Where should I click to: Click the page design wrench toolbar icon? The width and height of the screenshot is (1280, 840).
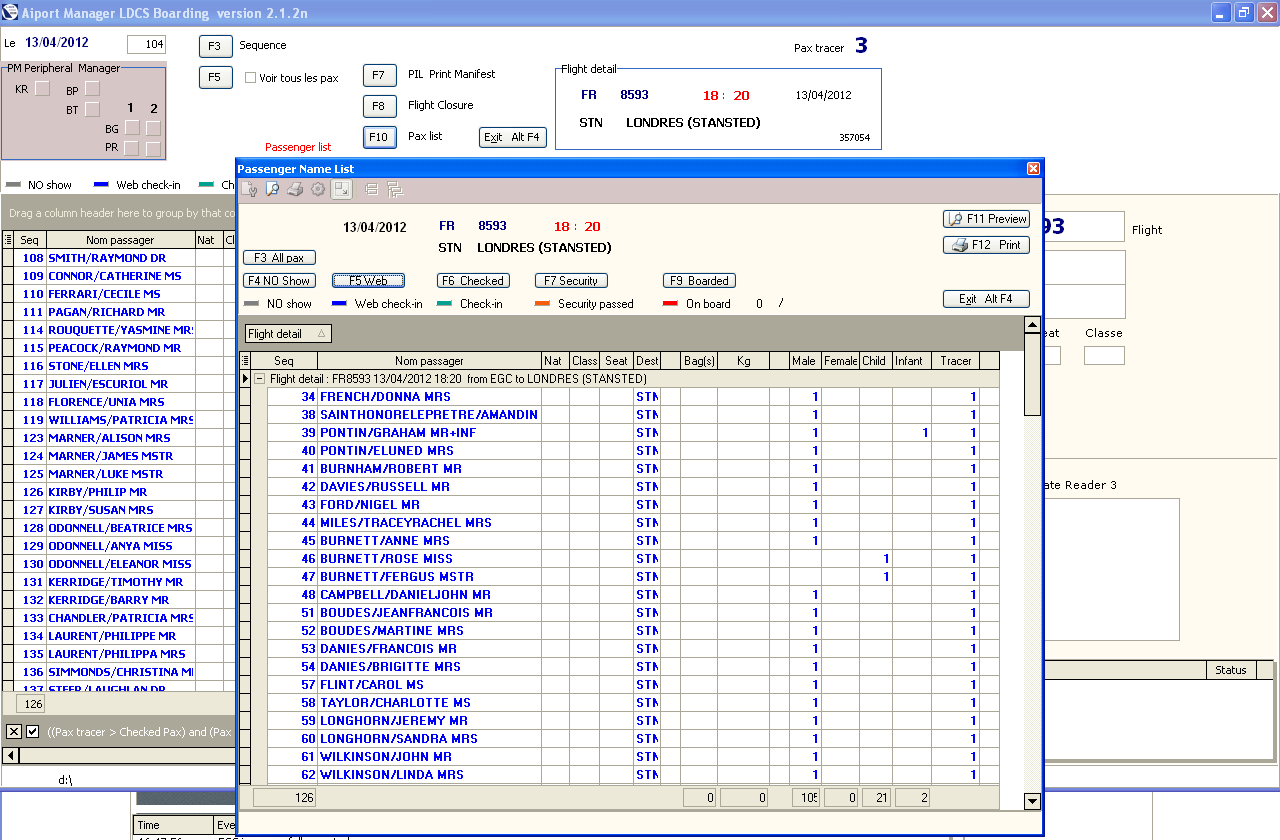(x=249, y=189)
